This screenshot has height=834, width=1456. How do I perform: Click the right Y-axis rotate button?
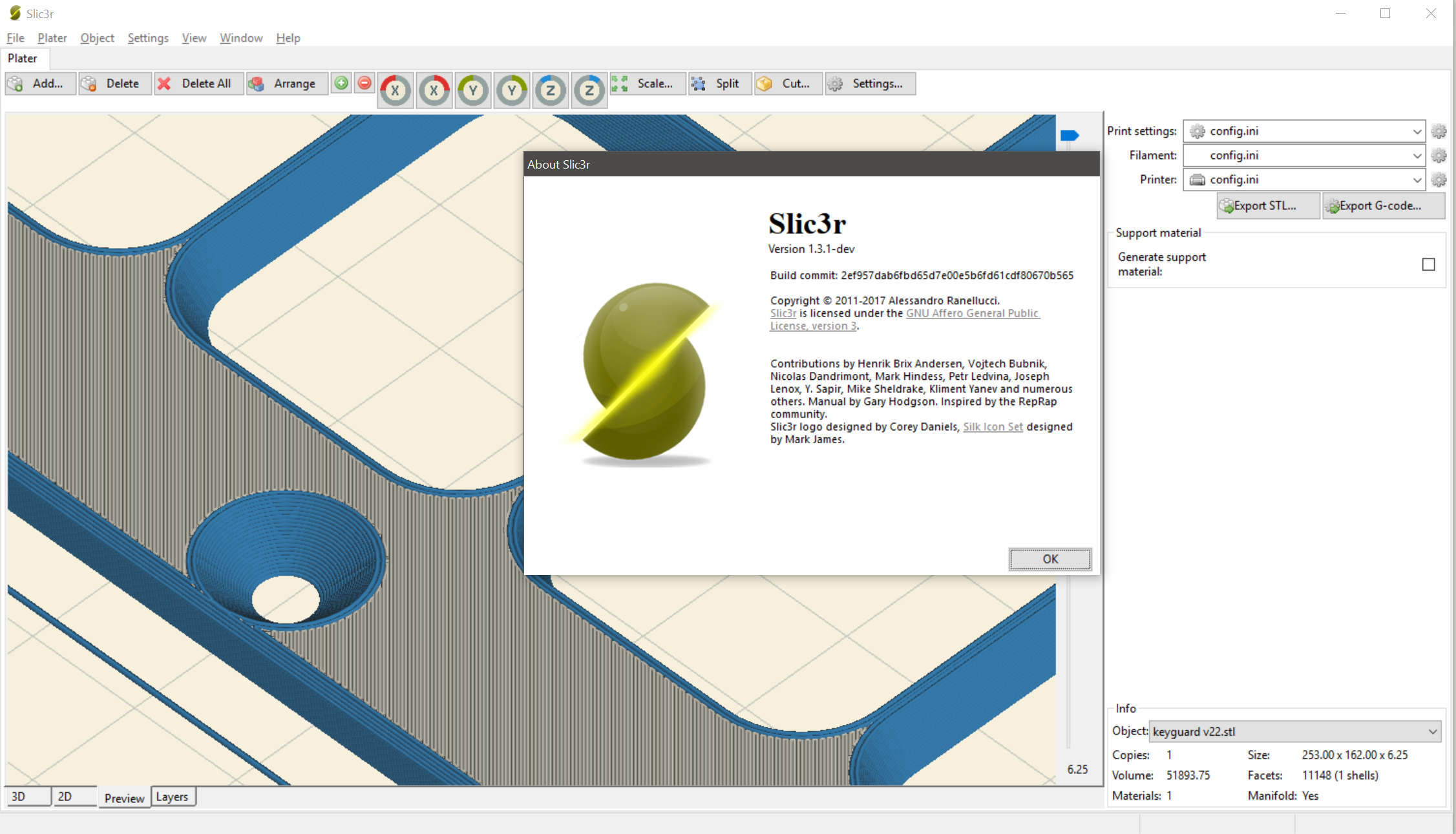(x=512, y=90)
